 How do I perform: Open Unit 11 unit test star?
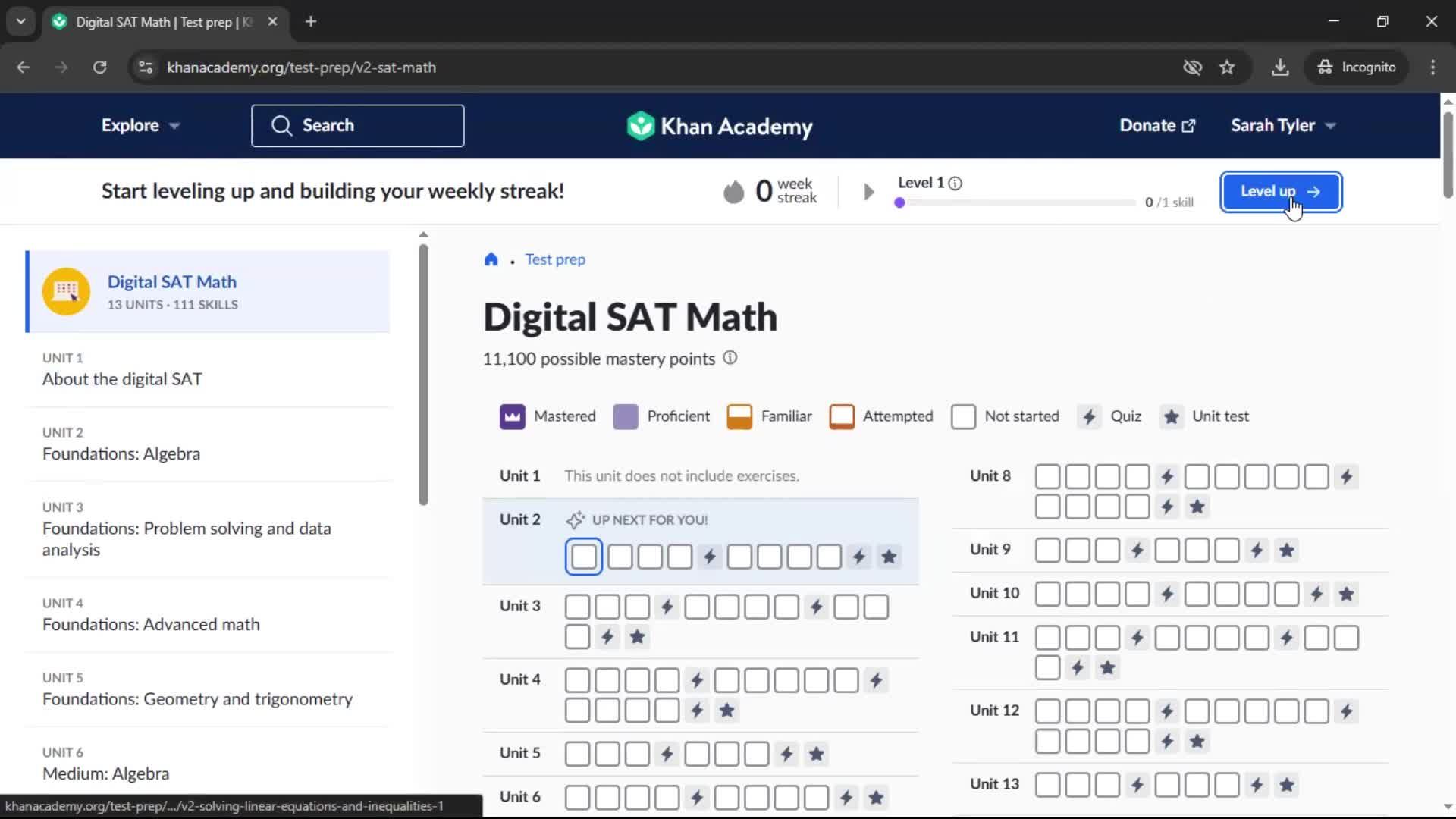pyautogui.click(x=1108, y=668)
